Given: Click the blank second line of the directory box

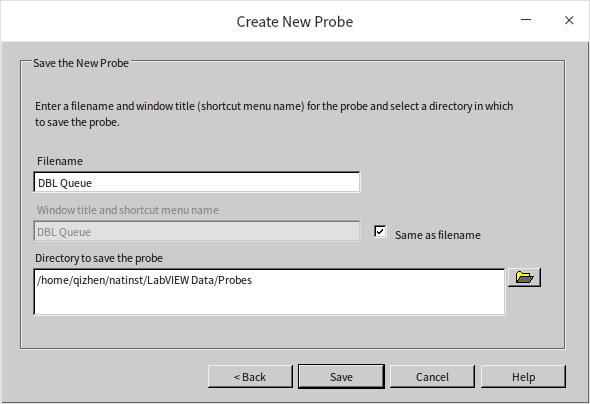Looking at the screenshot, I should (x=269, y=302).
